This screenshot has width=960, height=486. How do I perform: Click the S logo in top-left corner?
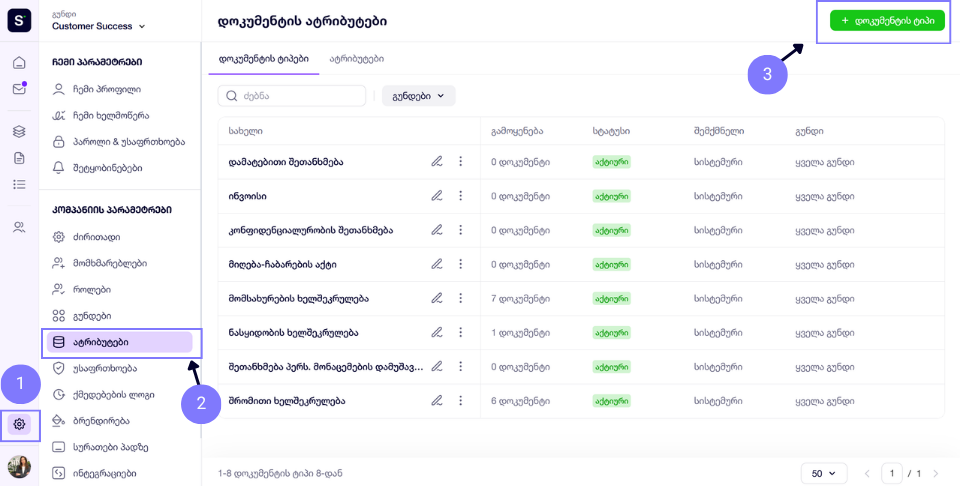click(19, 20)
